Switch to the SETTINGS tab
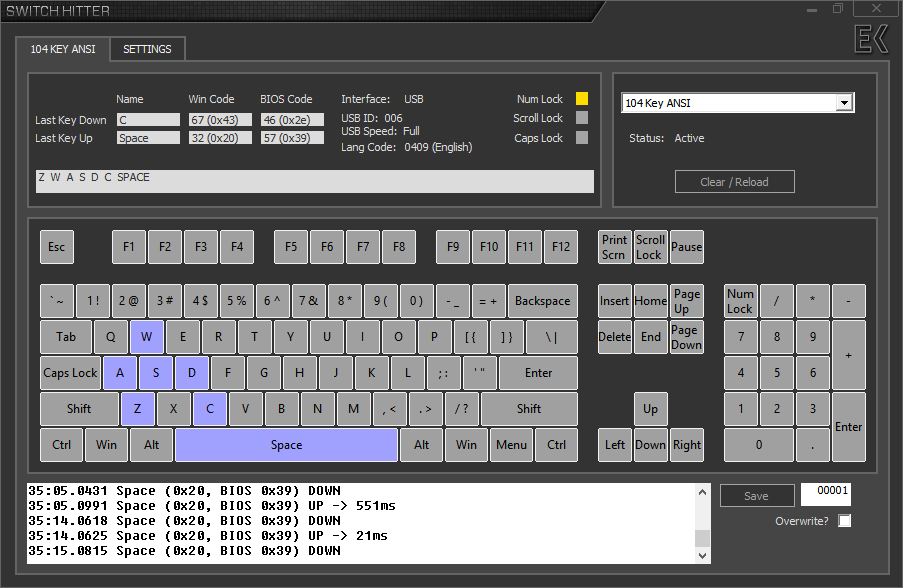903x588 pixels. 147,49
